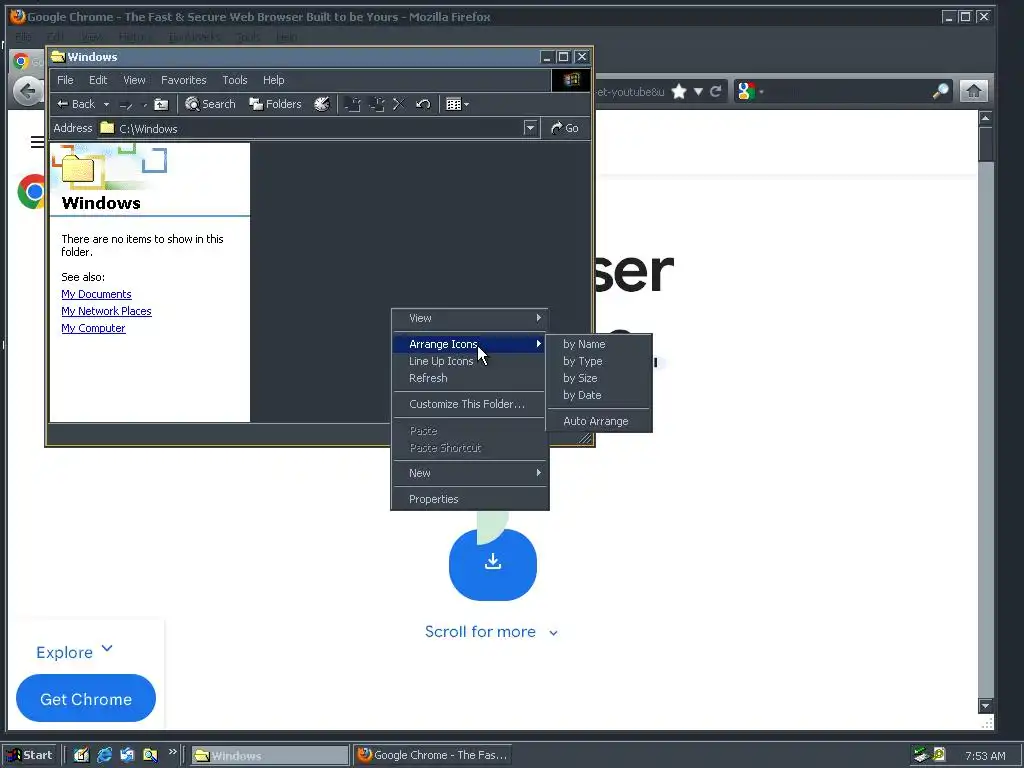Arrange icons by Type

pos(599,361)
